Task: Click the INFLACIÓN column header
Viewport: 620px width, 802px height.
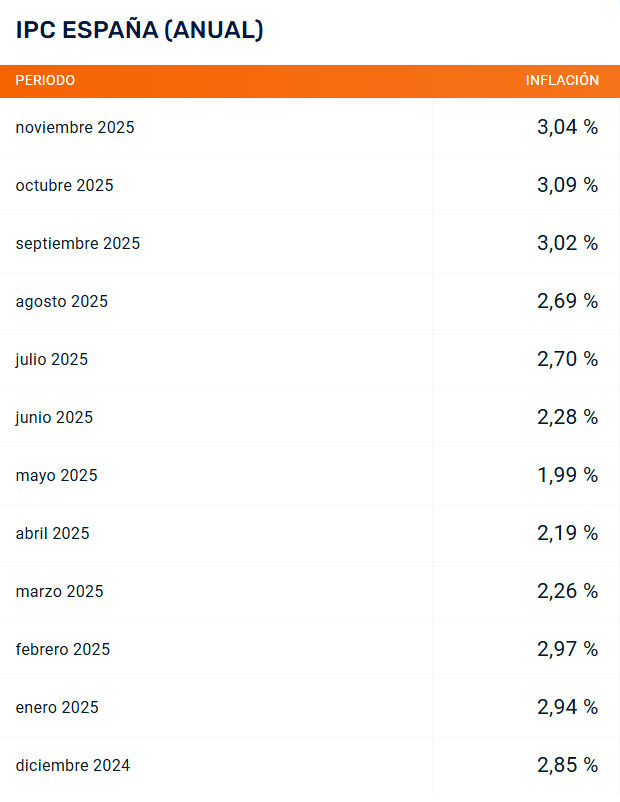Action: (562, 81)
